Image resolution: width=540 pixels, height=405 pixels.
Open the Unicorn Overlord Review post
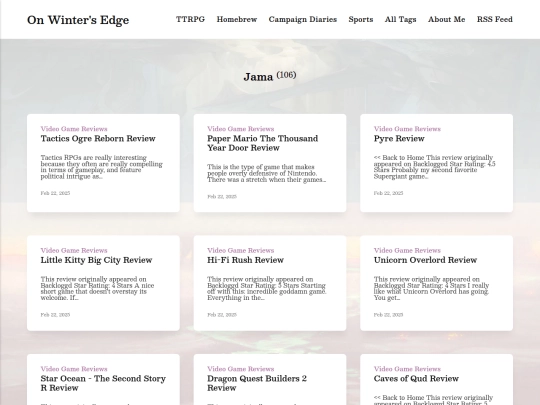tap(425, 260)
